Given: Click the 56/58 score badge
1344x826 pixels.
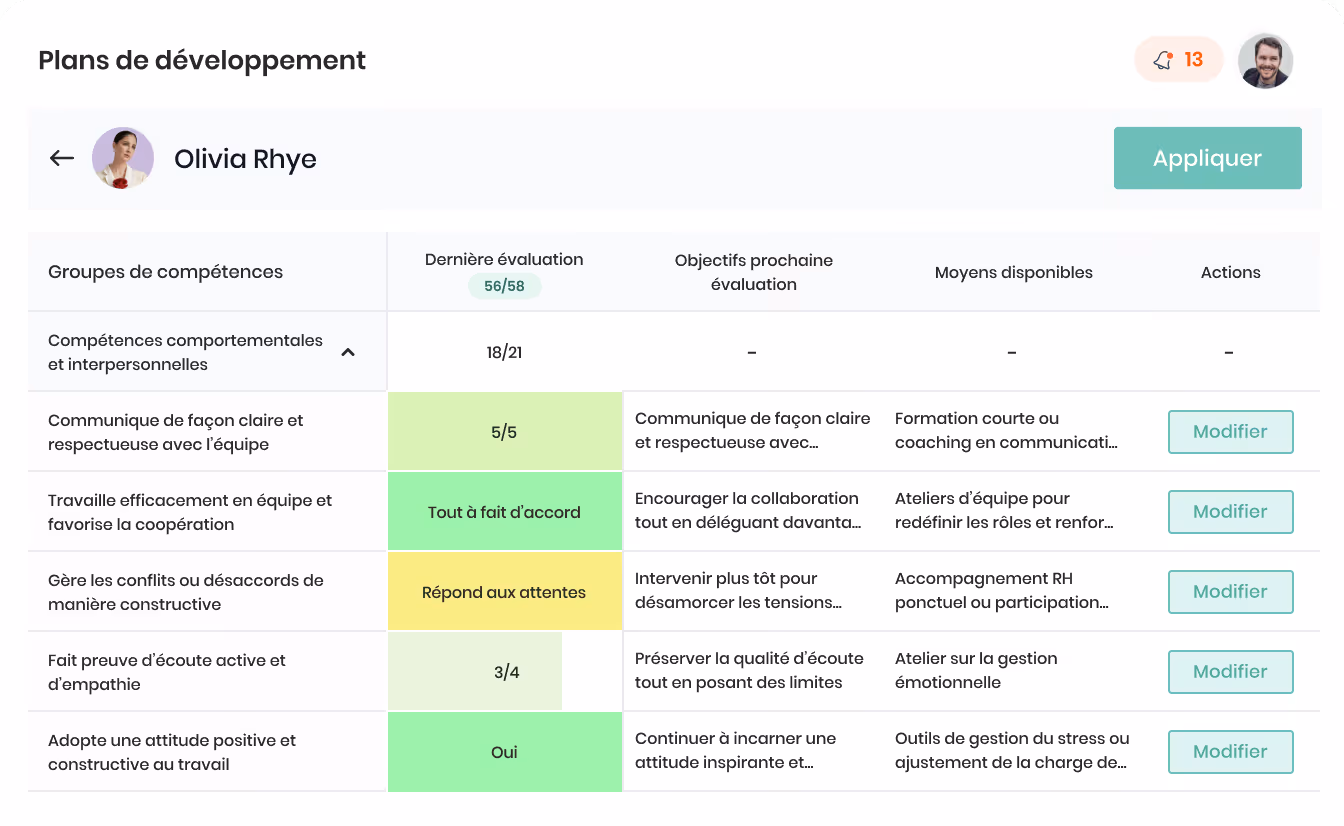Looking at the screenshot, I should coord(504,286).
